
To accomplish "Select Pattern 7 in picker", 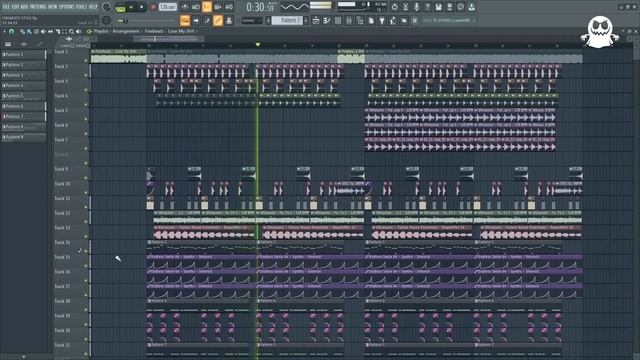I will click(23, 117).
